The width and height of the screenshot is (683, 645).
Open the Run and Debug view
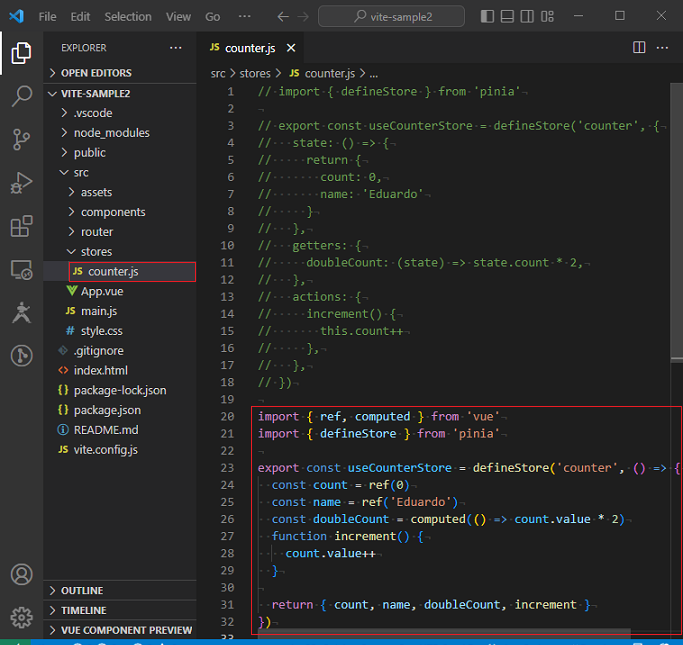tap(21, 182)
